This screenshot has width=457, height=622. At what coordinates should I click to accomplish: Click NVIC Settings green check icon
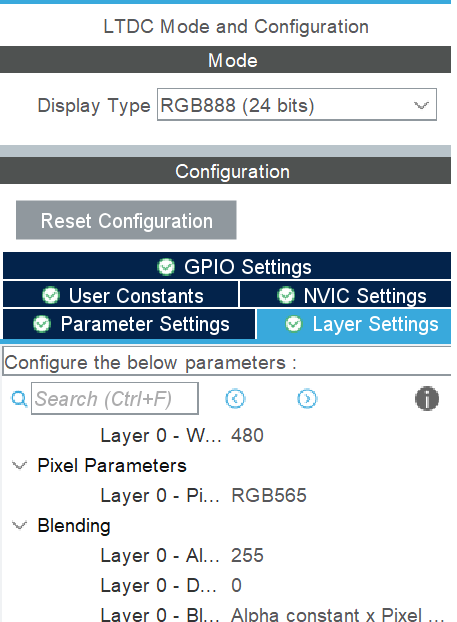286,296
